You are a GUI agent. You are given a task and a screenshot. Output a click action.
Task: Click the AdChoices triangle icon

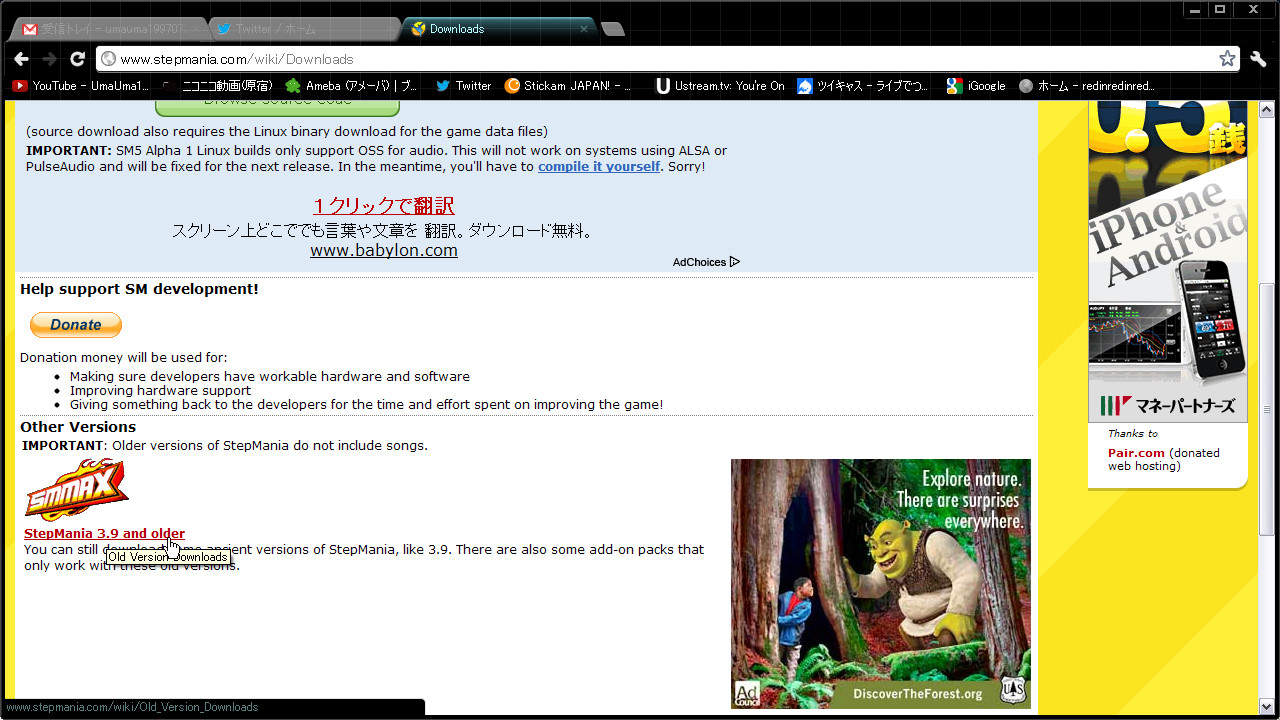(735, 262)
